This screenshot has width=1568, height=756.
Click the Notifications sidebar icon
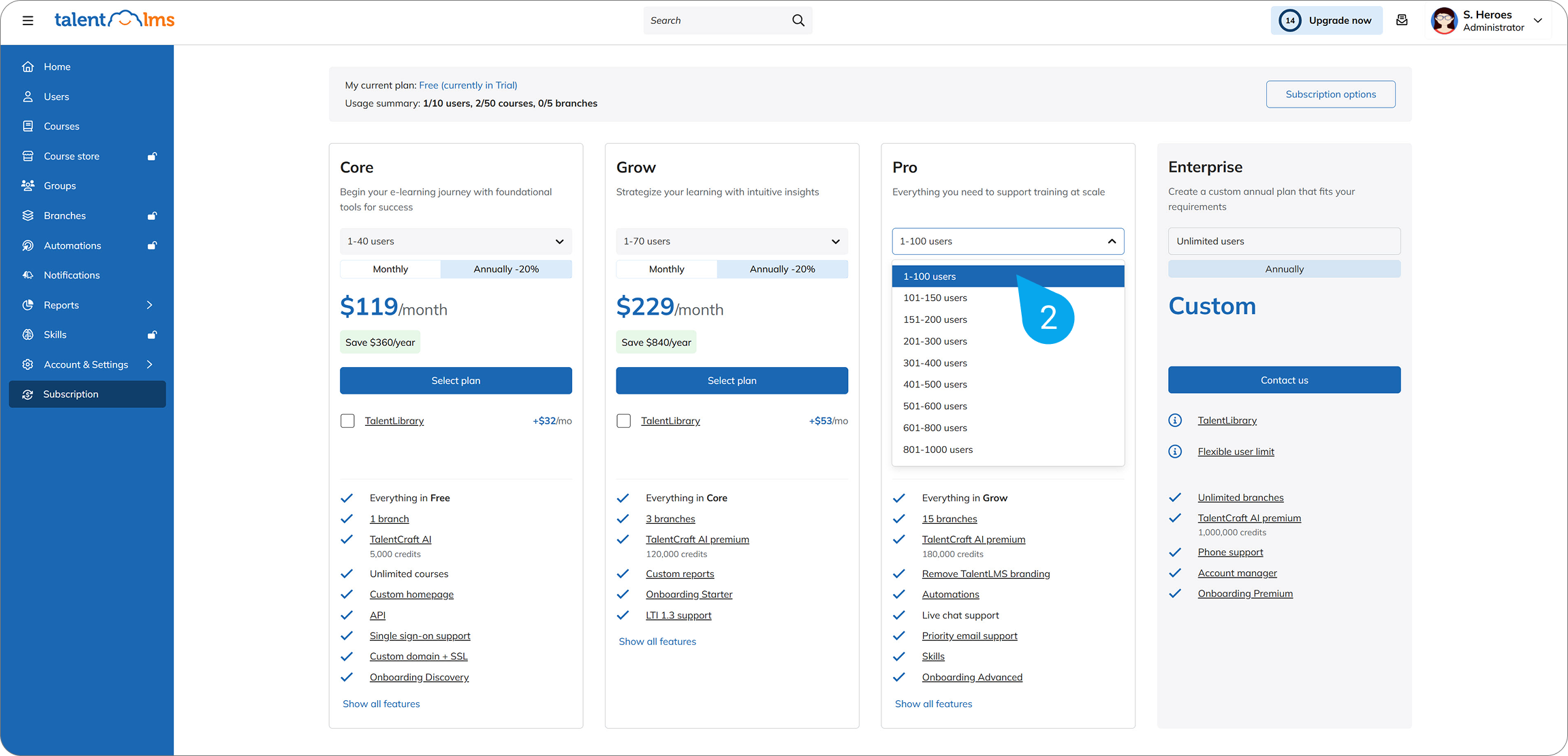28,275
